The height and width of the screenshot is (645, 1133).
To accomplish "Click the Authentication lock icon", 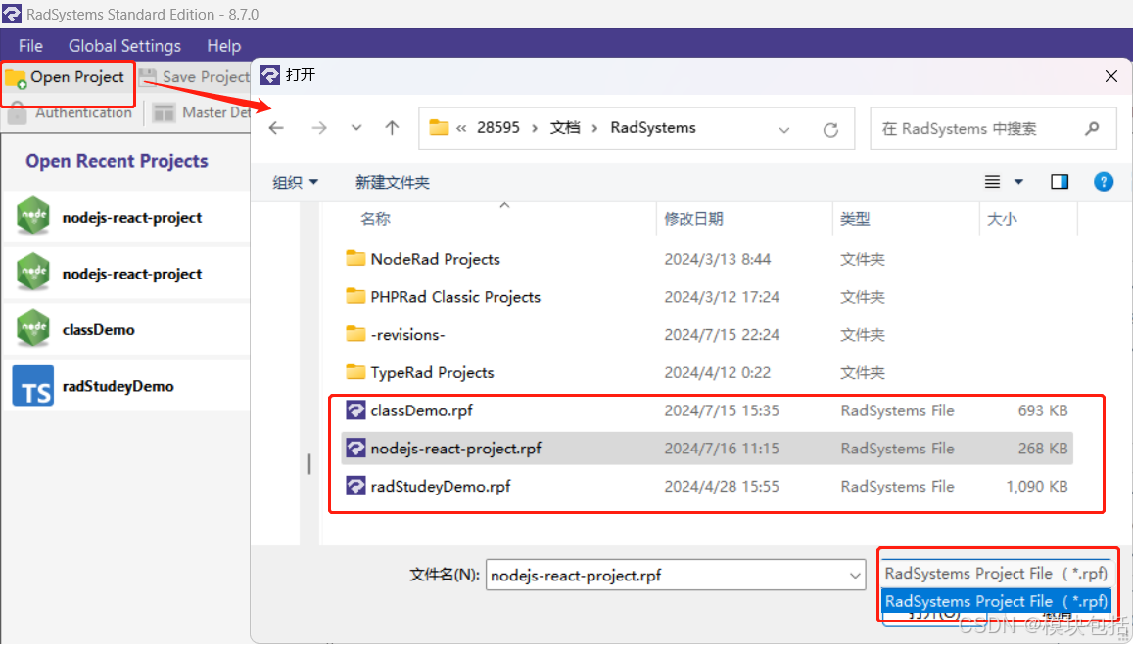I will click(x=14, y=112).
